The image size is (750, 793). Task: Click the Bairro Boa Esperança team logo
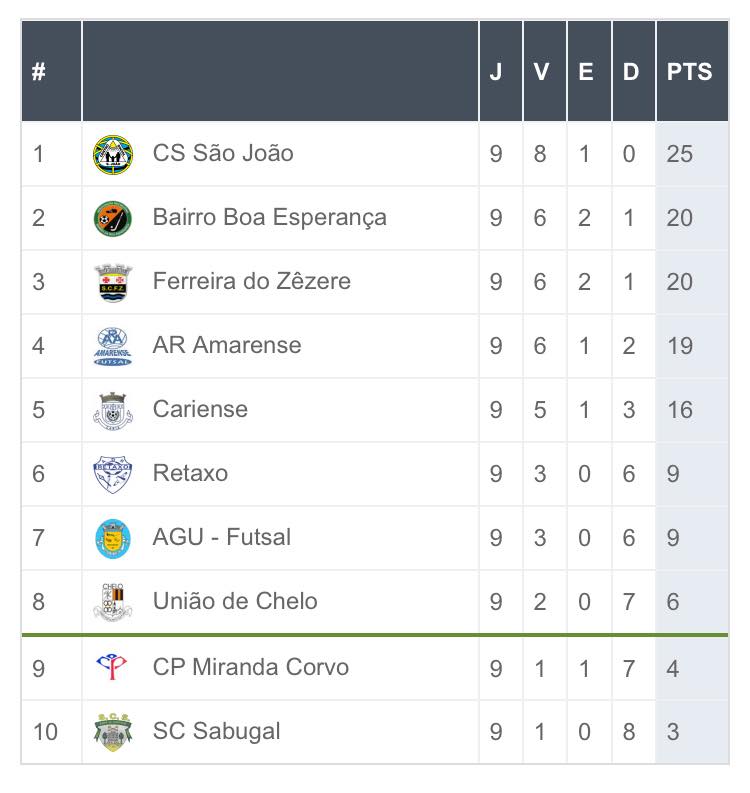[x=112, y=218]
